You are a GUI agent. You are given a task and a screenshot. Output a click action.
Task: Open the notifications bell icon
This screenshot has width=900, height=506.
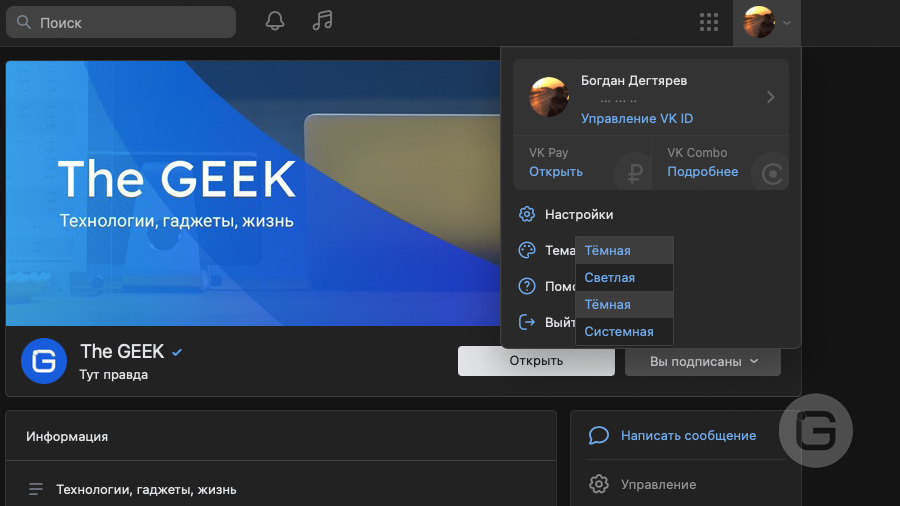(275, 21)
